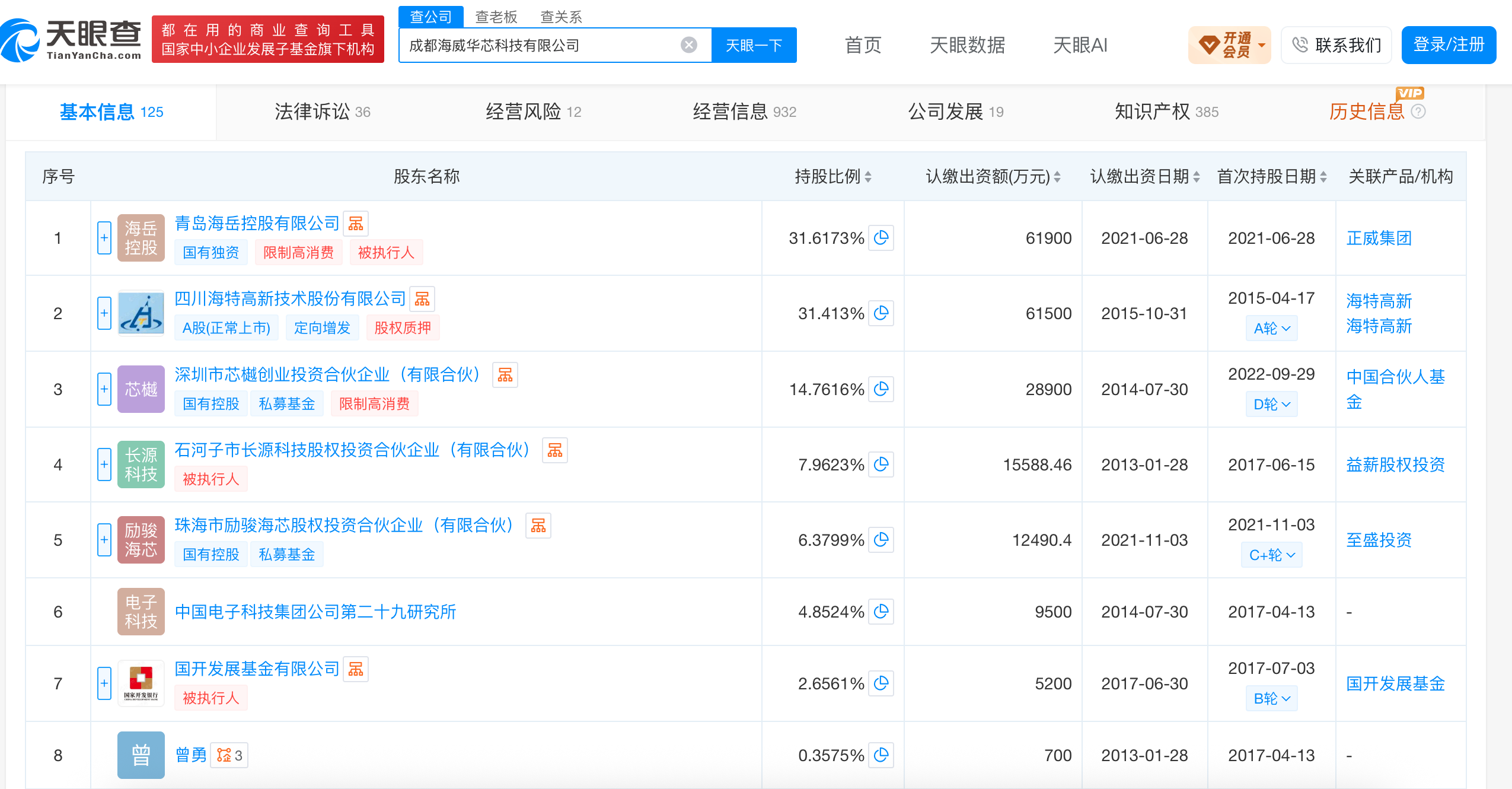Click the help icon next to 历史信息
Viewport: 1512px width, 789px height.
point(1418,112)
